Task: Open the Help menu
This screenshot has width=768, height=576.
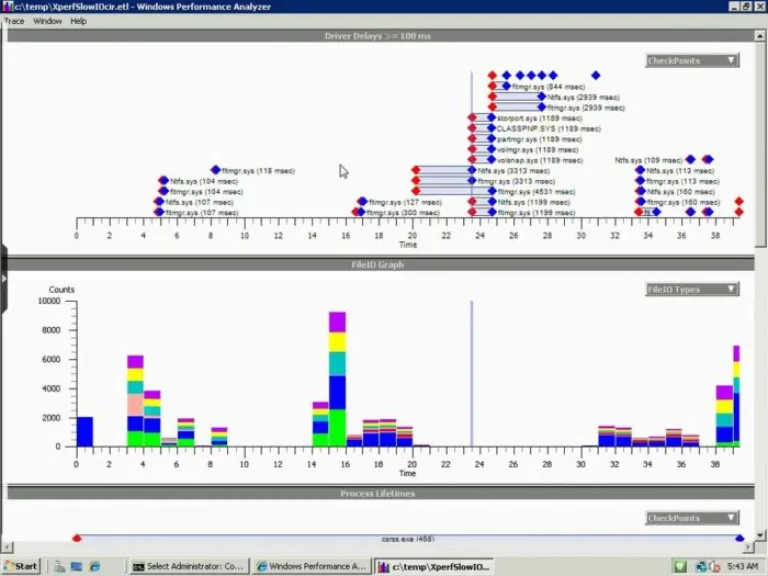Action: pos(78,21)
